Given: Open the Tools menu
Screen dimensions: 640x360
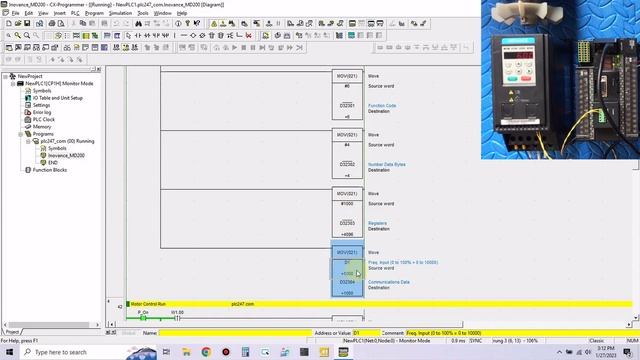Looking at the screenshot, I should coord(143,13).
